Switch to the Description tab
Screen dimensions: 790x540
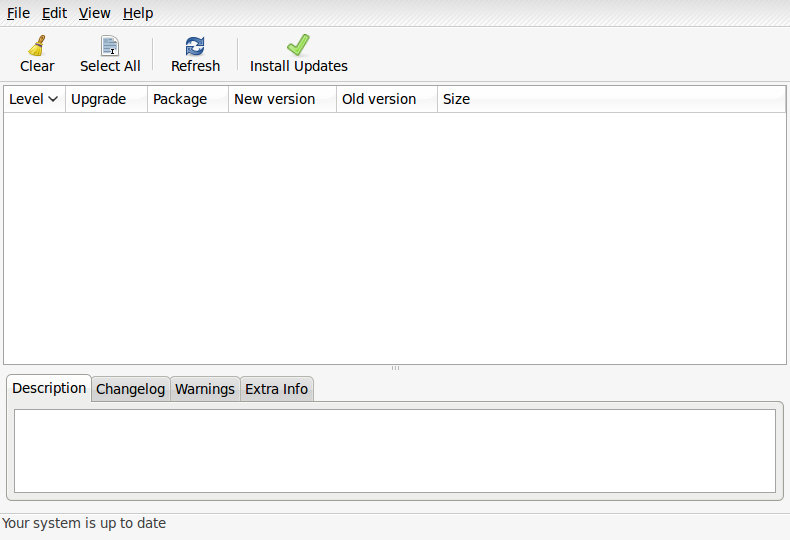pos(49,388)
